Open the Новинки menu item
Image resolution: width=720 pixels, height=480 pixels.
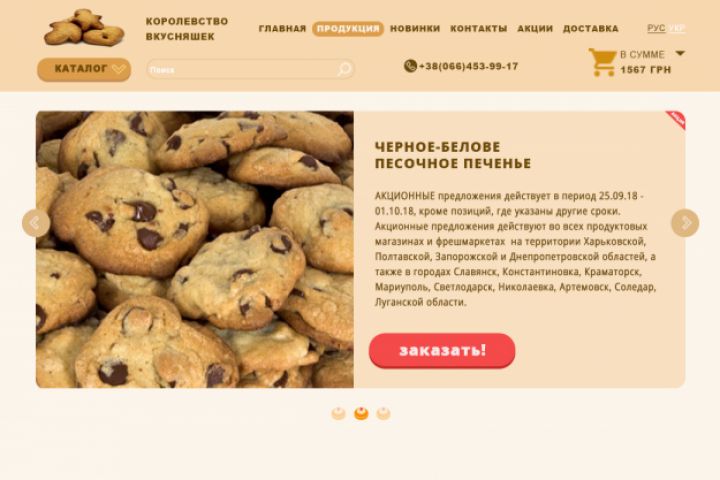(415, 28)
